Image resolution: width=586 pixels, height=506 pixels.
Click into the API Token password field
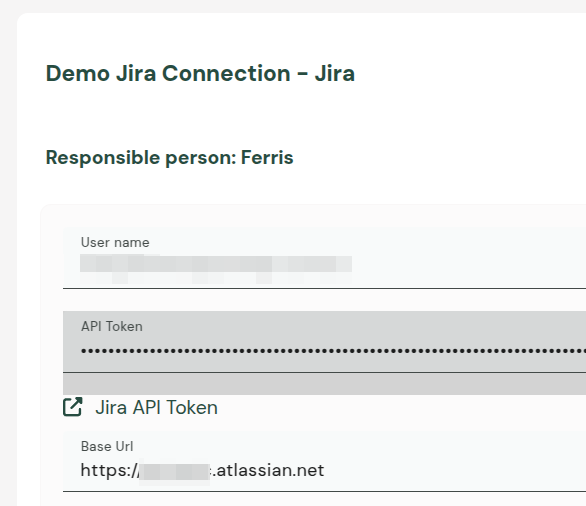click(324, 342)
